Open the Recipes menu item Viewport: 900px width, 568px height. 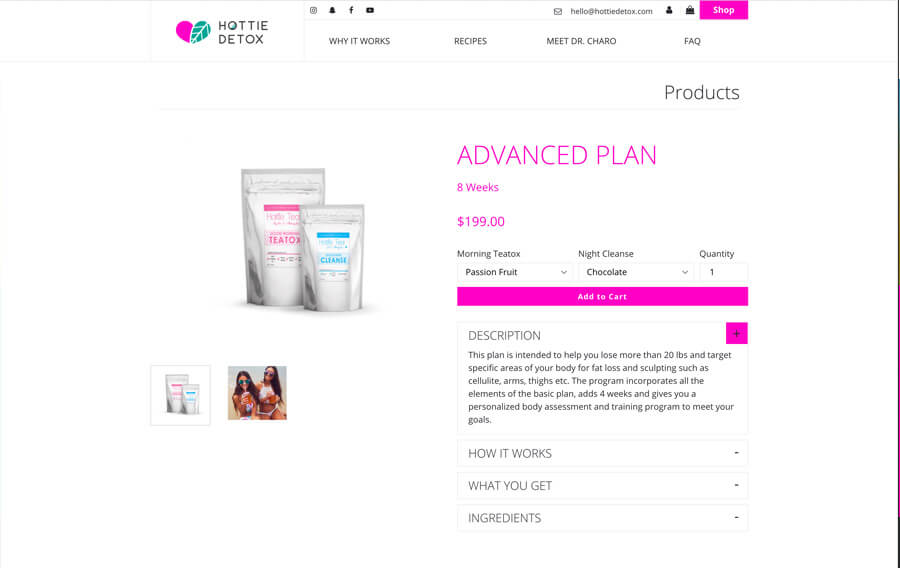470,41
